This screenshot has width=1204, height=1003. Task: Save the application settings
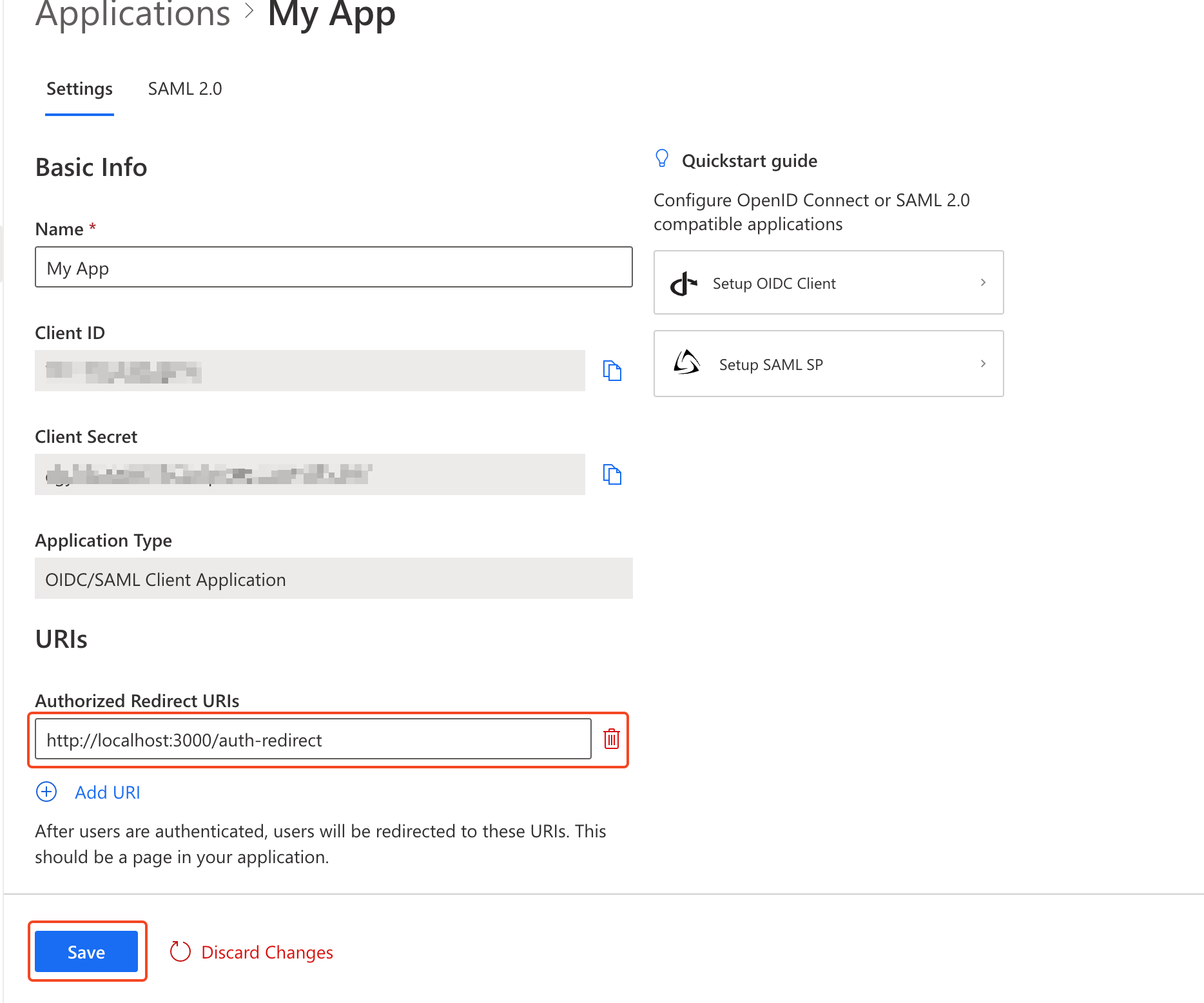[86, 951]
